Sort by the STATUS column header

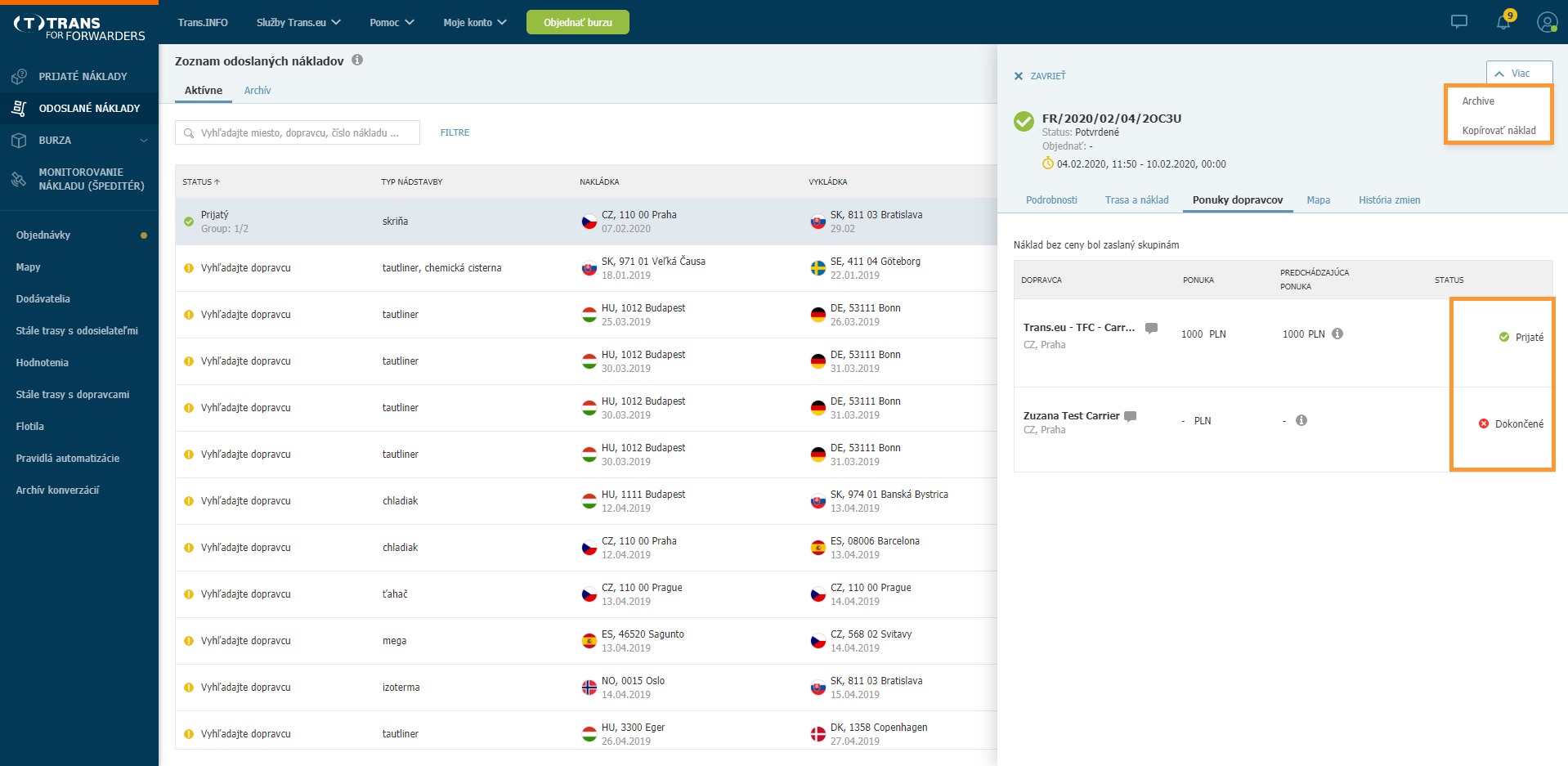[x=201, y=181]
